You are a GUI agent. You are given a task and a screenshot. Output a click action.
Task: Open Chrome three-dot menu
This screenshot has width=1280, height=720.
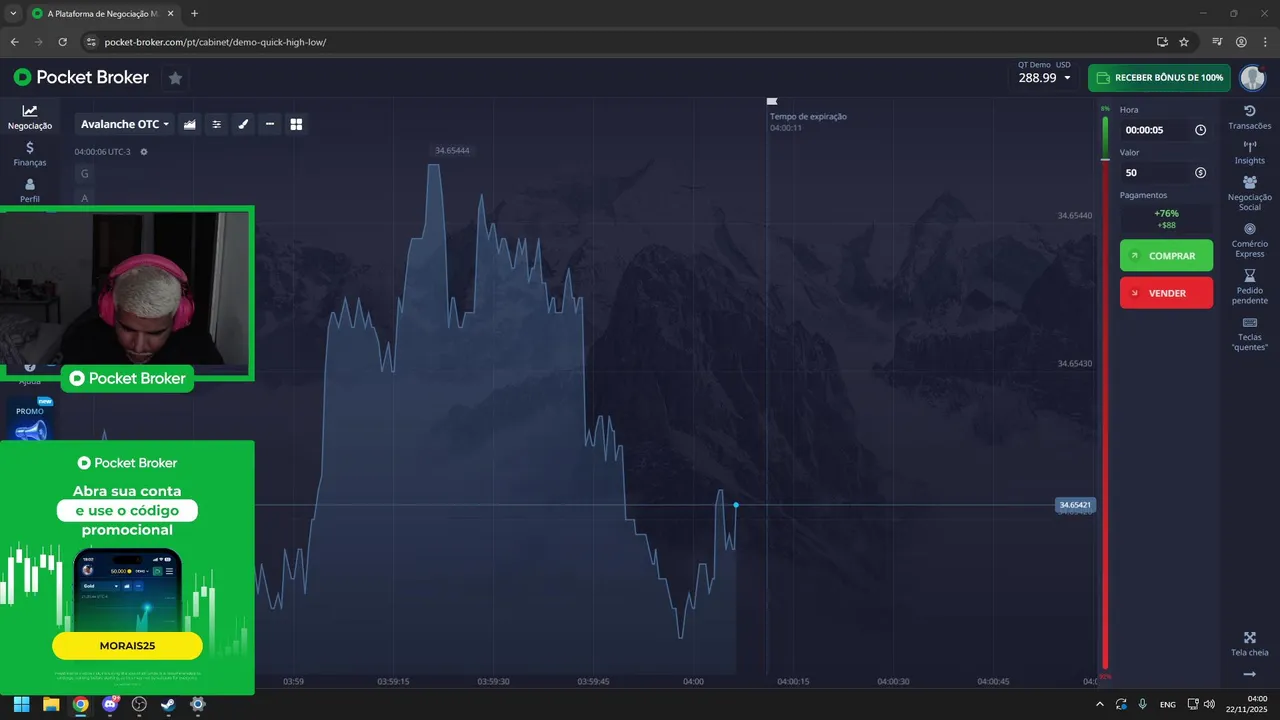click(1265, 42)
